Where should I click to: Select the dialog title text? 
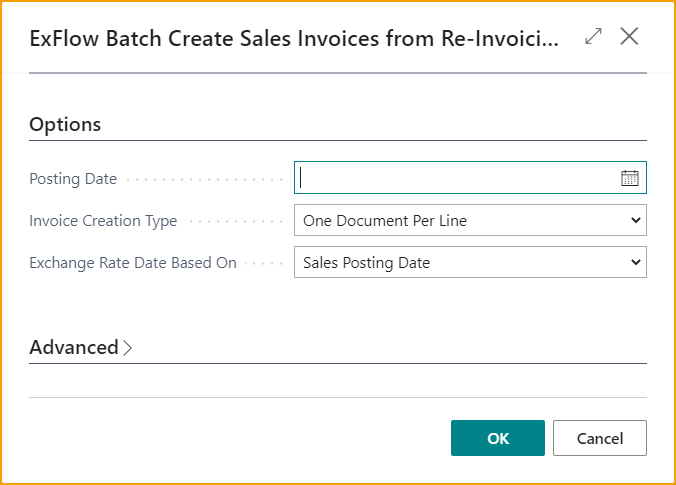294,38
